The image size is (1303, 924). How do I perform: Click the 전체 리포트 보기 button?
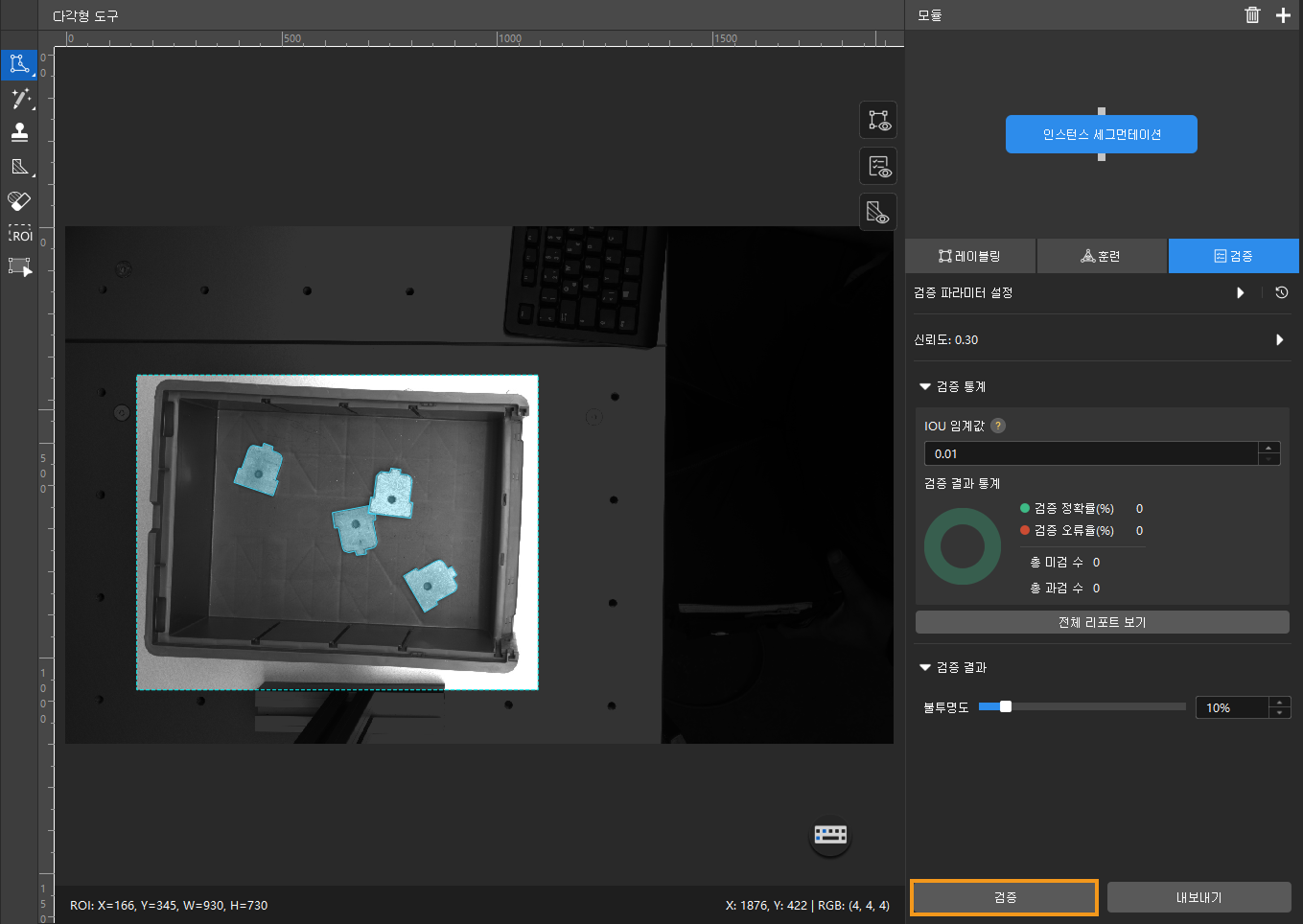[1102, 622]
